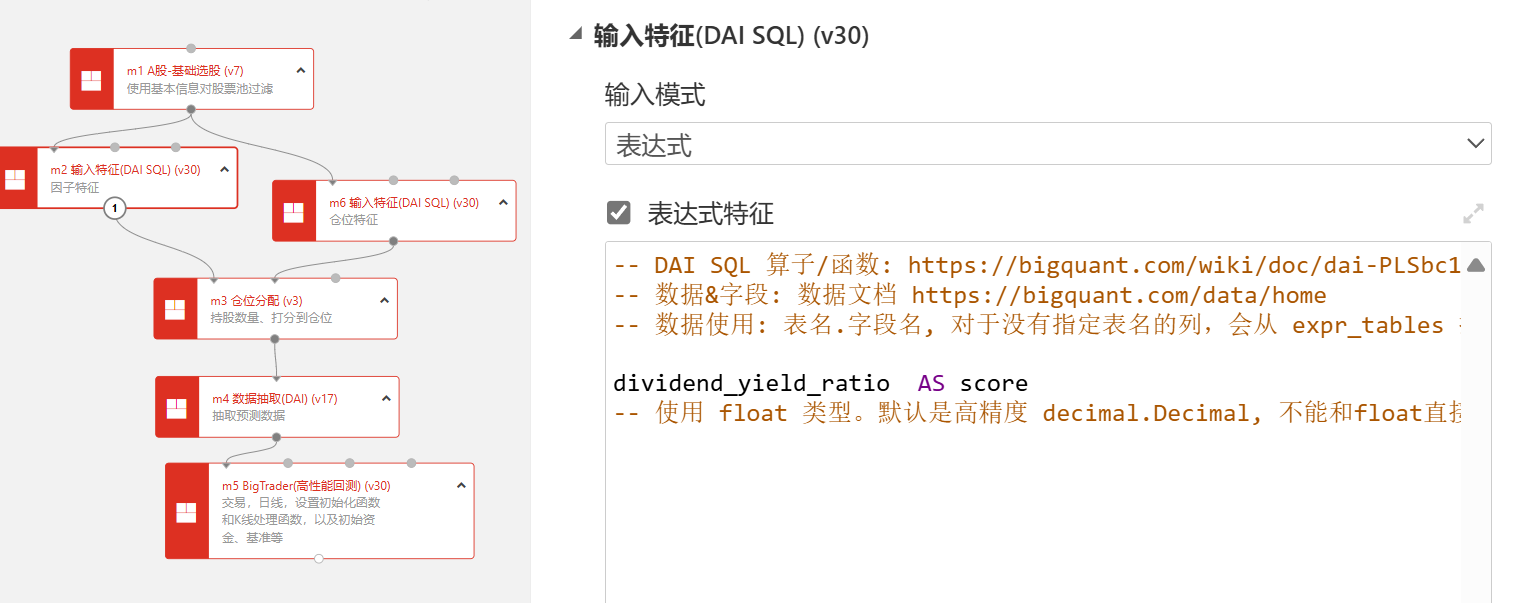Click the m4 数据抽取 module icon
This screenshot has height=603, width=1532.
(x=177, y=407)
